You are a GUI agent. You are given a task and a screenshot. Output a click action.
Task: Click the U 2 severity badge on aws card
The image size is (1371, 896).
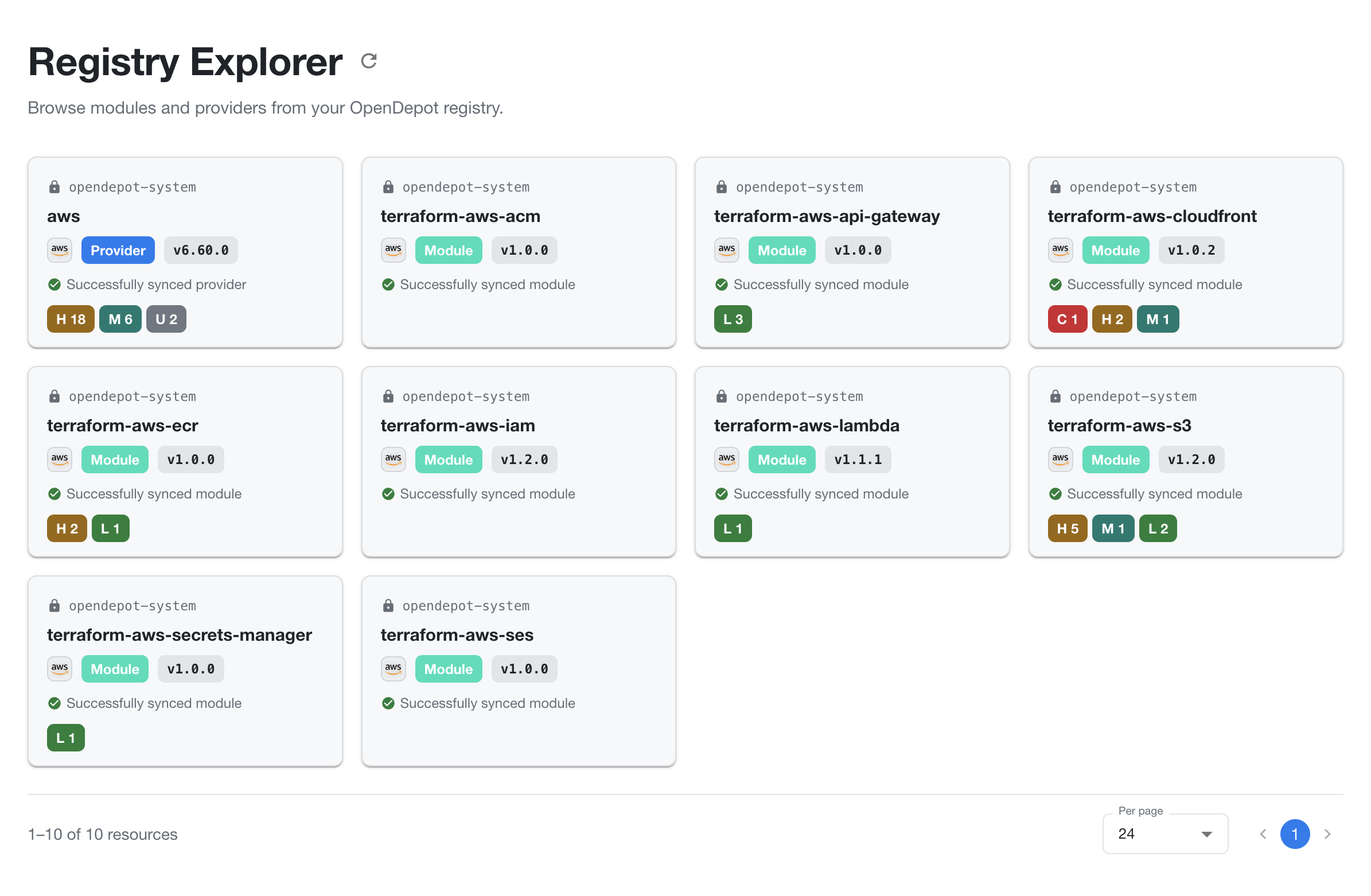(166, 319)
